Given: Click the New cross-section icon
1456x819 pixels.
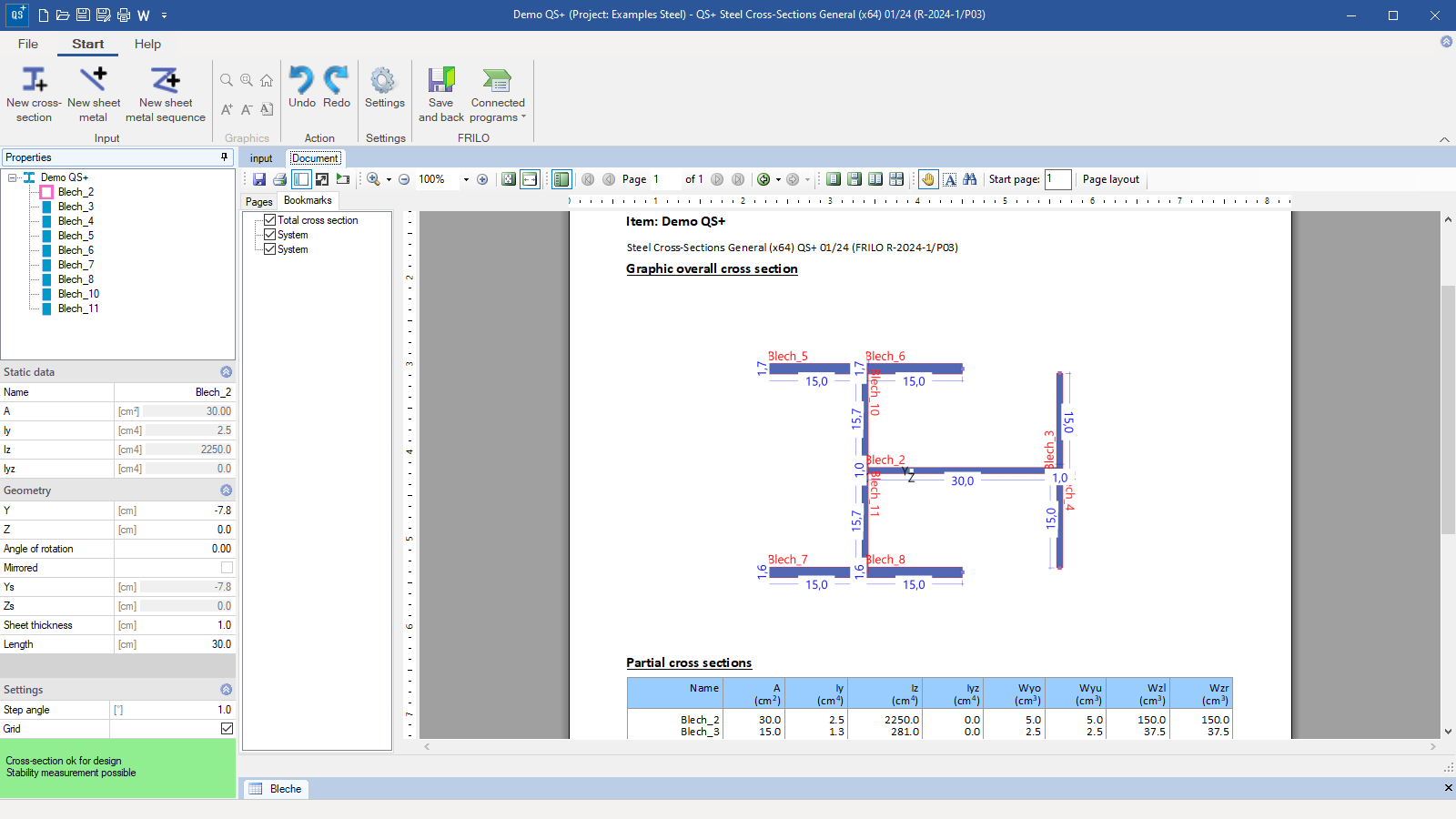Looking at the screenshot, I should tap(34, 81).
